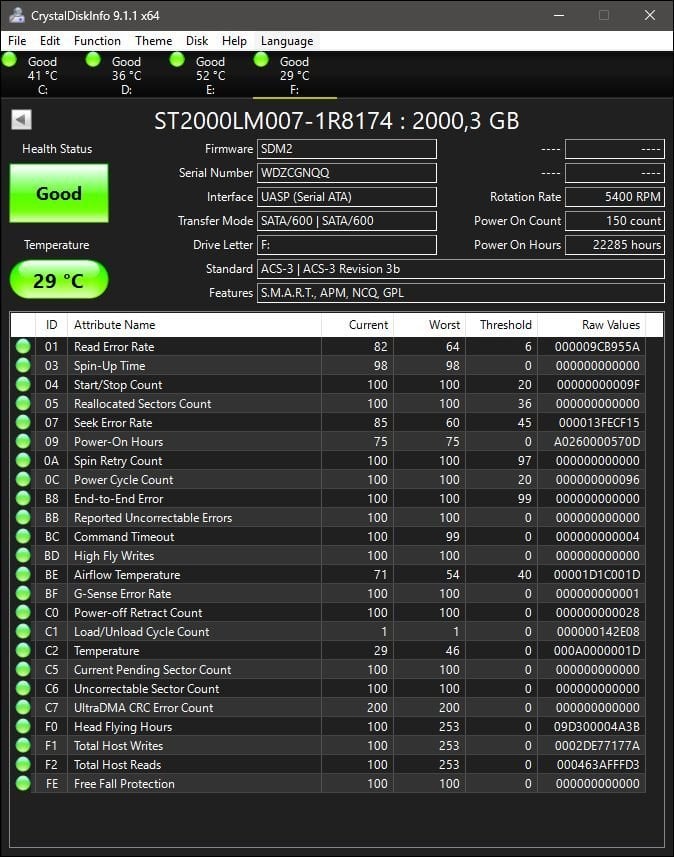Open the Help menu
Image resolution: width=674 pixels, height=857 pixels.
(234, 41)
